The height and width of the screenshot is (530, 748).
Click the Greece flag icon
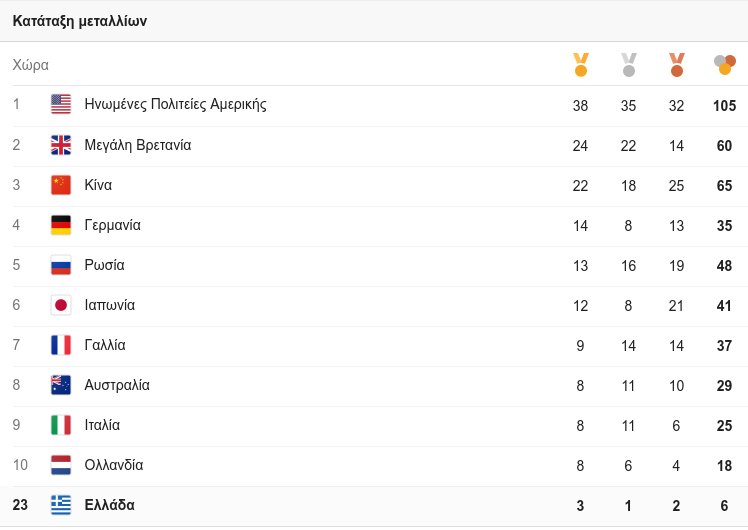pyautogui.click(x=61, y=506)
